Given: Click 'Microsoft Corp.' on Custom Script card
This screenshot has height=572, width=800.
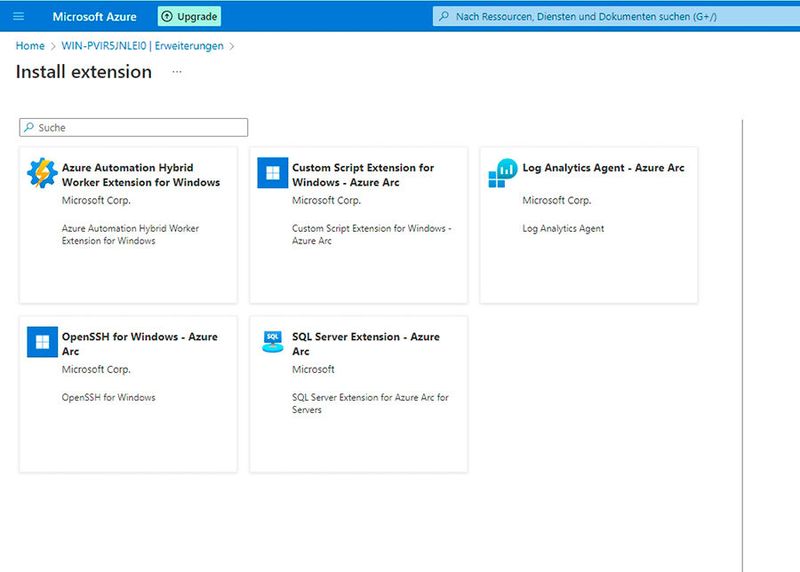Looking at the screenshot, I should (x=327, y=200).
